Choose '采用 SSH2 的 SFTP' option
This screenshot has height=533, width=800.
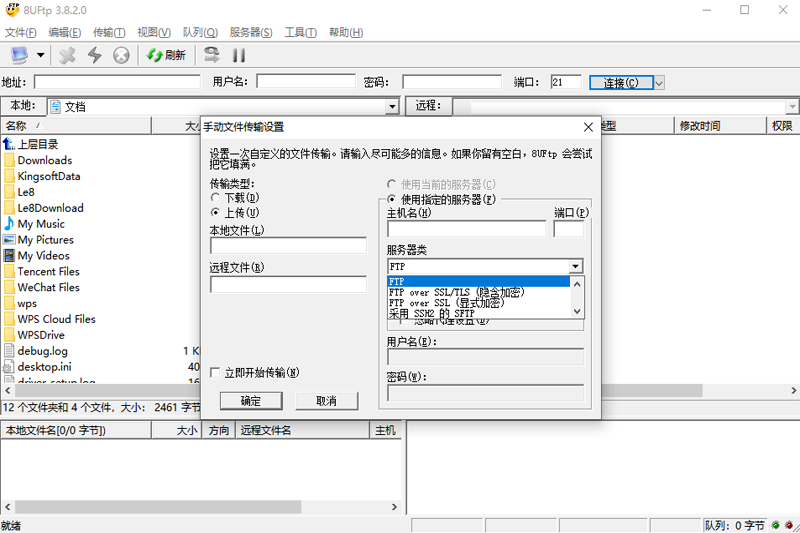445,313
